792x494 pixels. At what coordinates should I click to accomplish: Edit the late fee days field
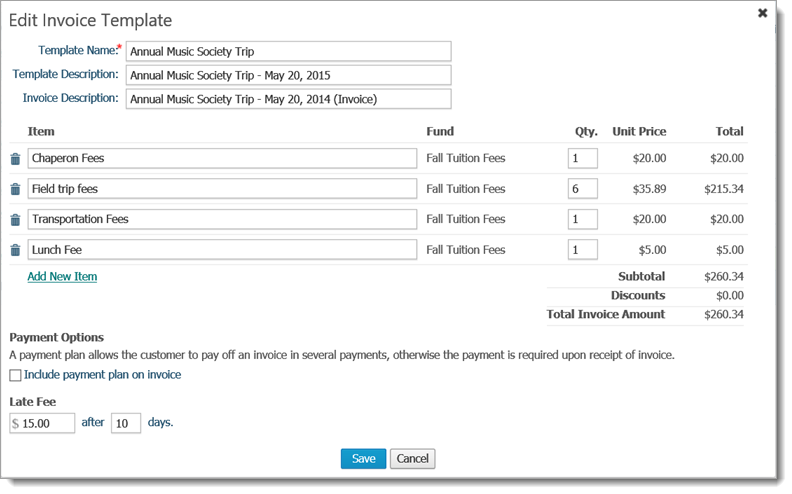126,423
